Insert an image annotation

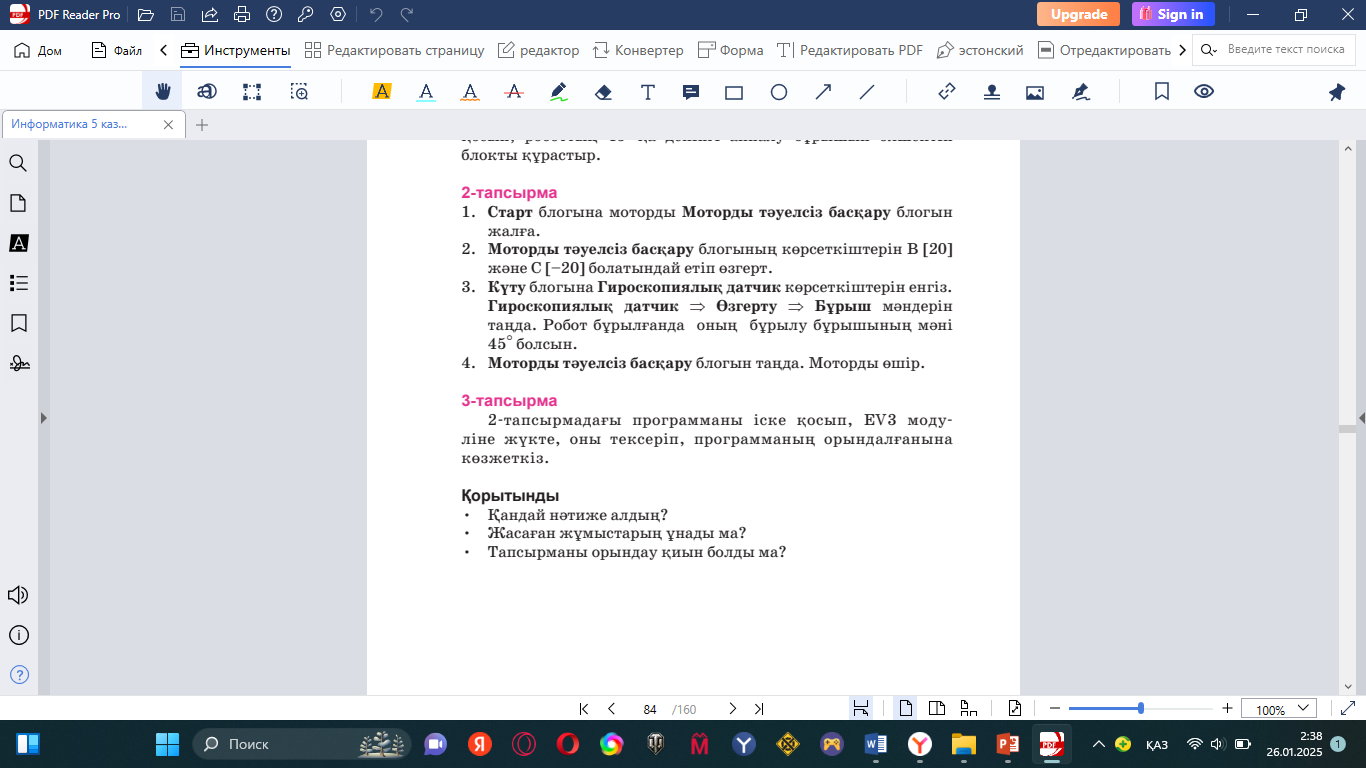pyautogui.click(x=1035, y=92)
